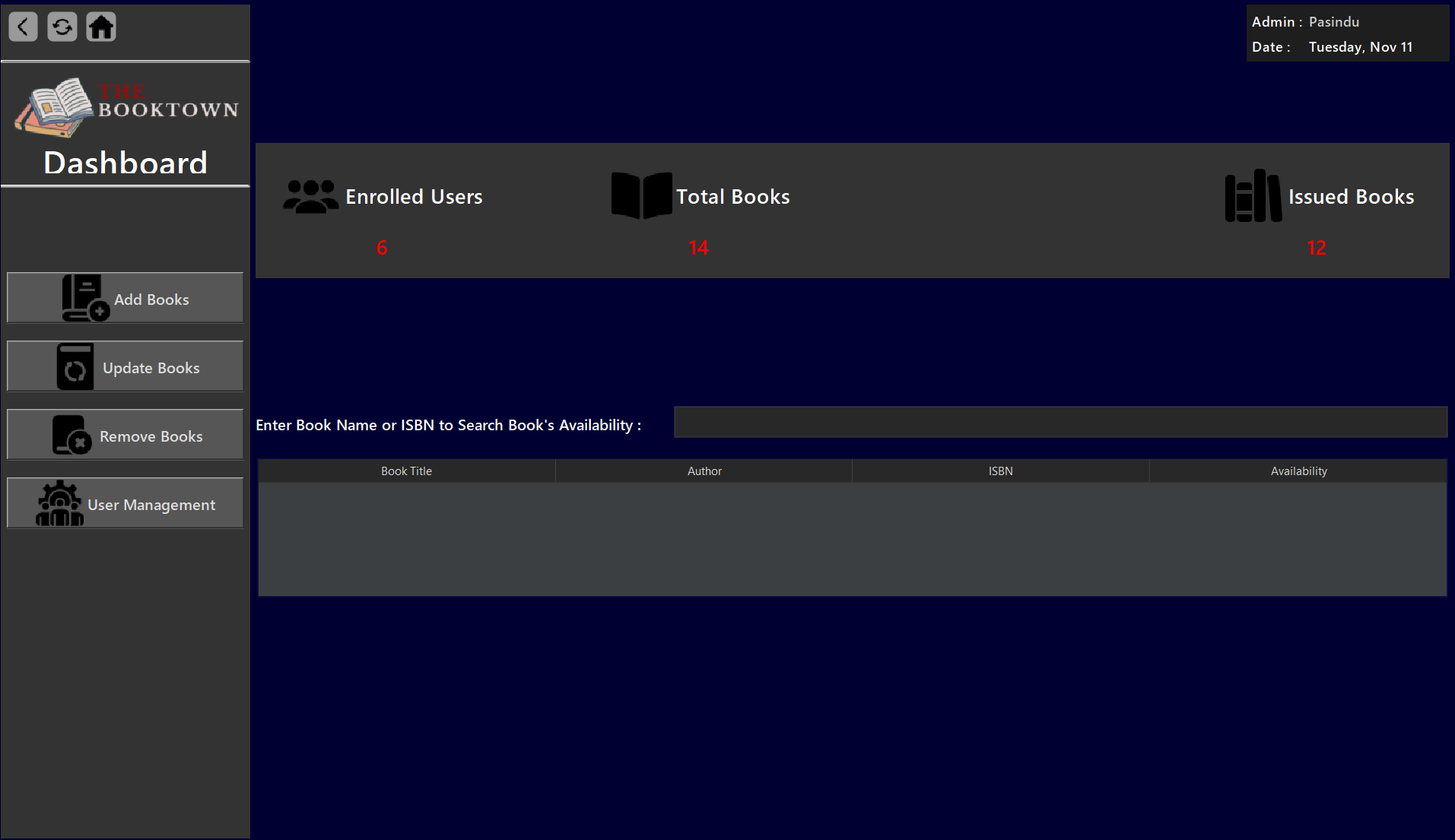Click the refresh icon
1455x840 pixels.
click(62, 27)
